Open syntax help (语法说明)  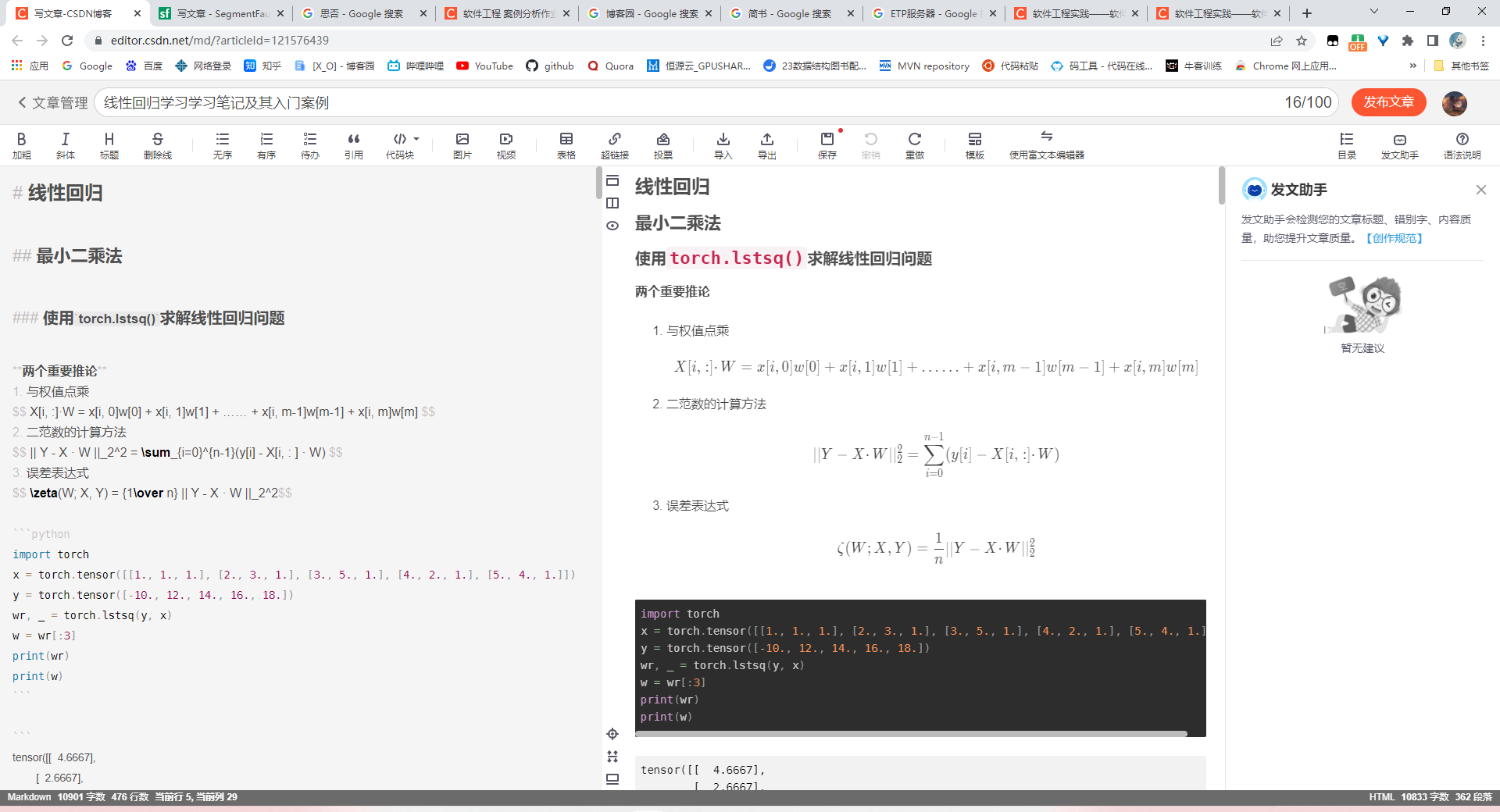point(1462,145)
